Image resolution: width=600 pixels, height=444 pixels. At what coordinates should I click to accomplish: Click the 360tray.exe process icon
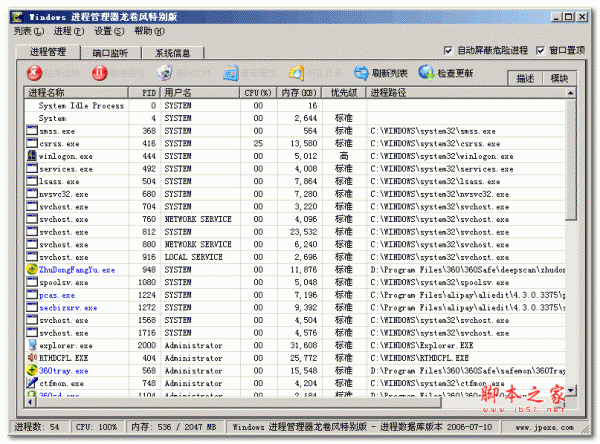[x=32, y=371]
